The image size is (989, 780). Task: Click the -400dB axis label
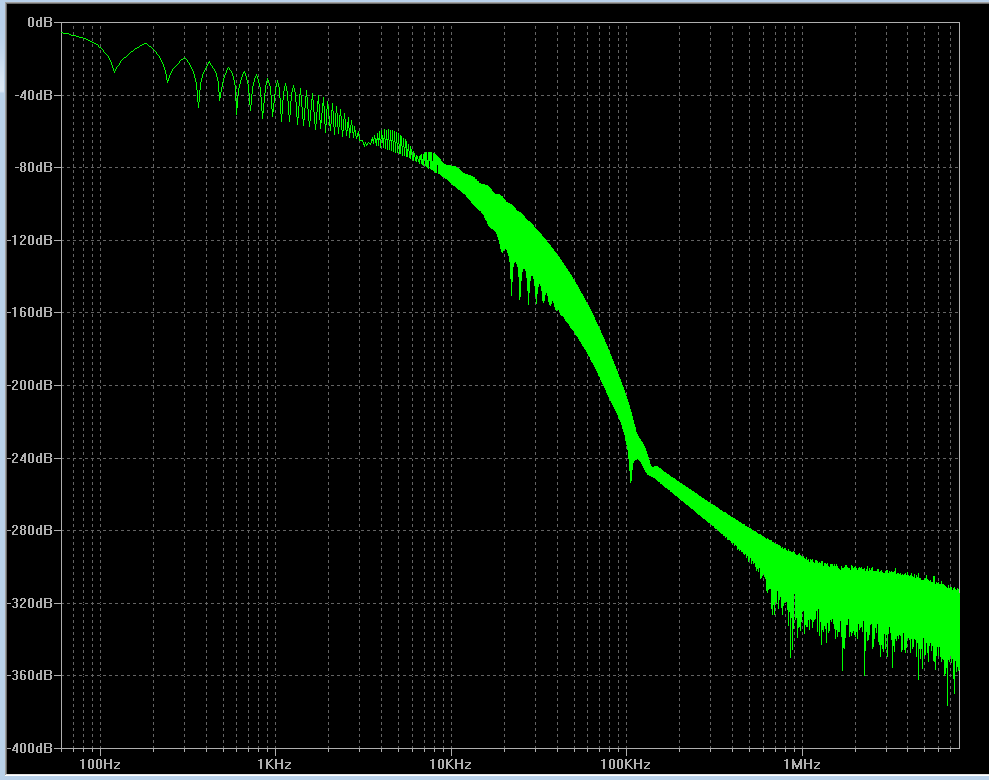pos(30,748)
